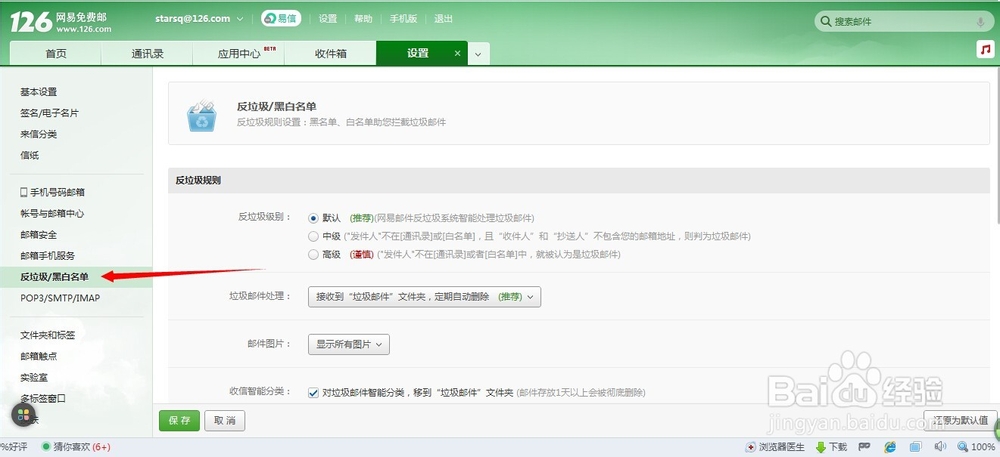Open 来信分类 settings

click(39, 134)
